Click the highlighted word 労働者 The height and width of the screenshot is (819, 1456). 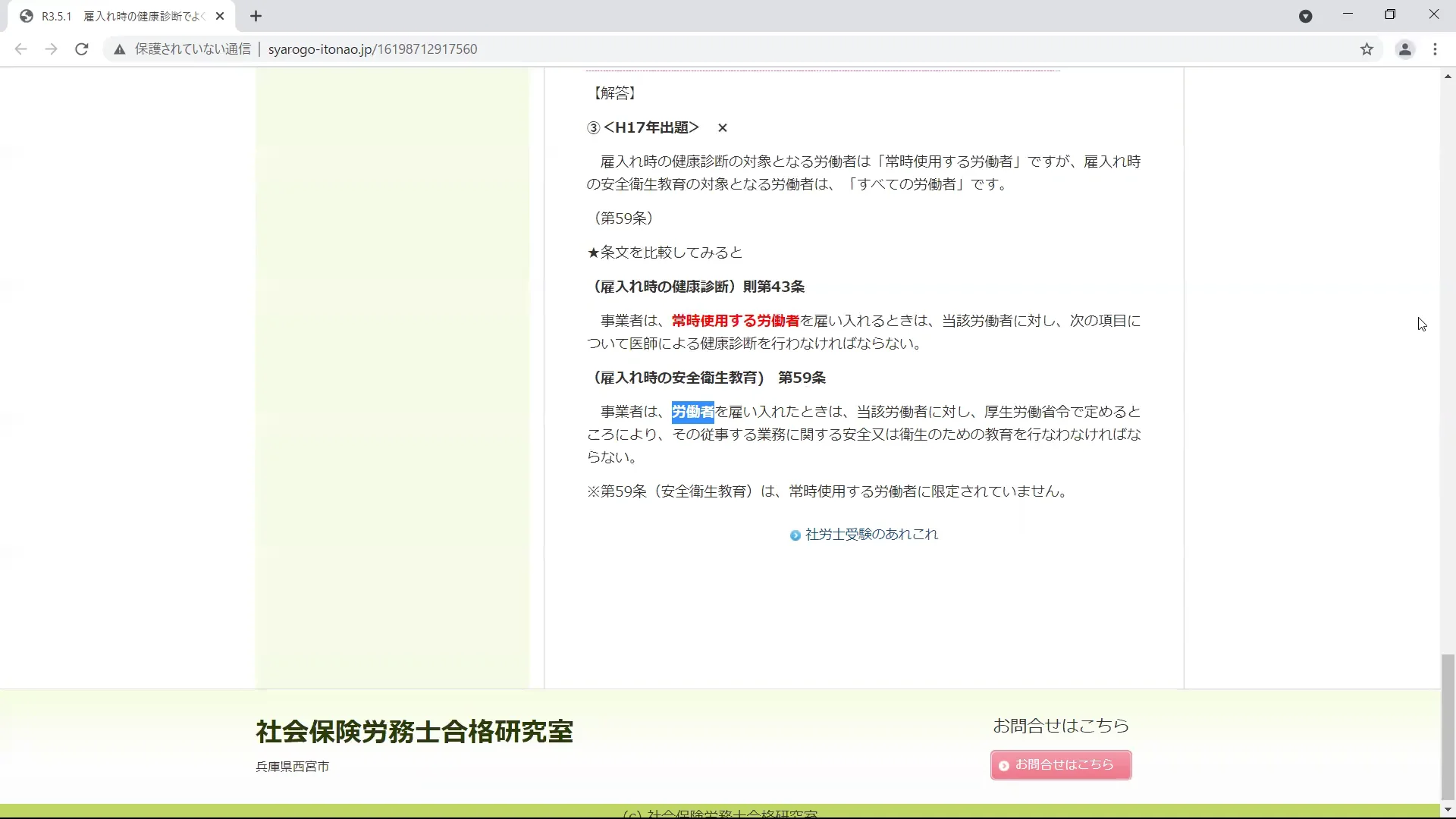(x=692, y=412)
